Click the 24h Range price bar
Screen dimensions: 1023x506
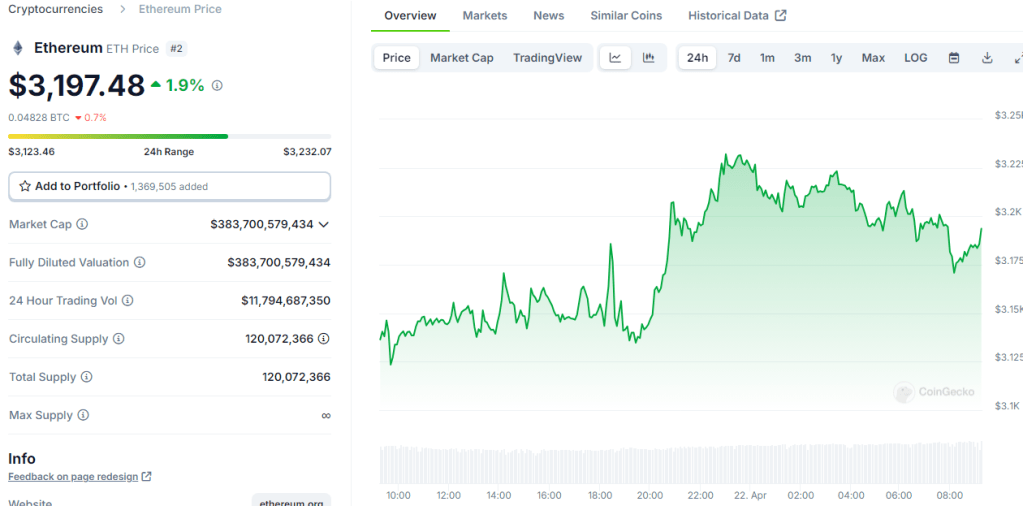coord(169,136)
